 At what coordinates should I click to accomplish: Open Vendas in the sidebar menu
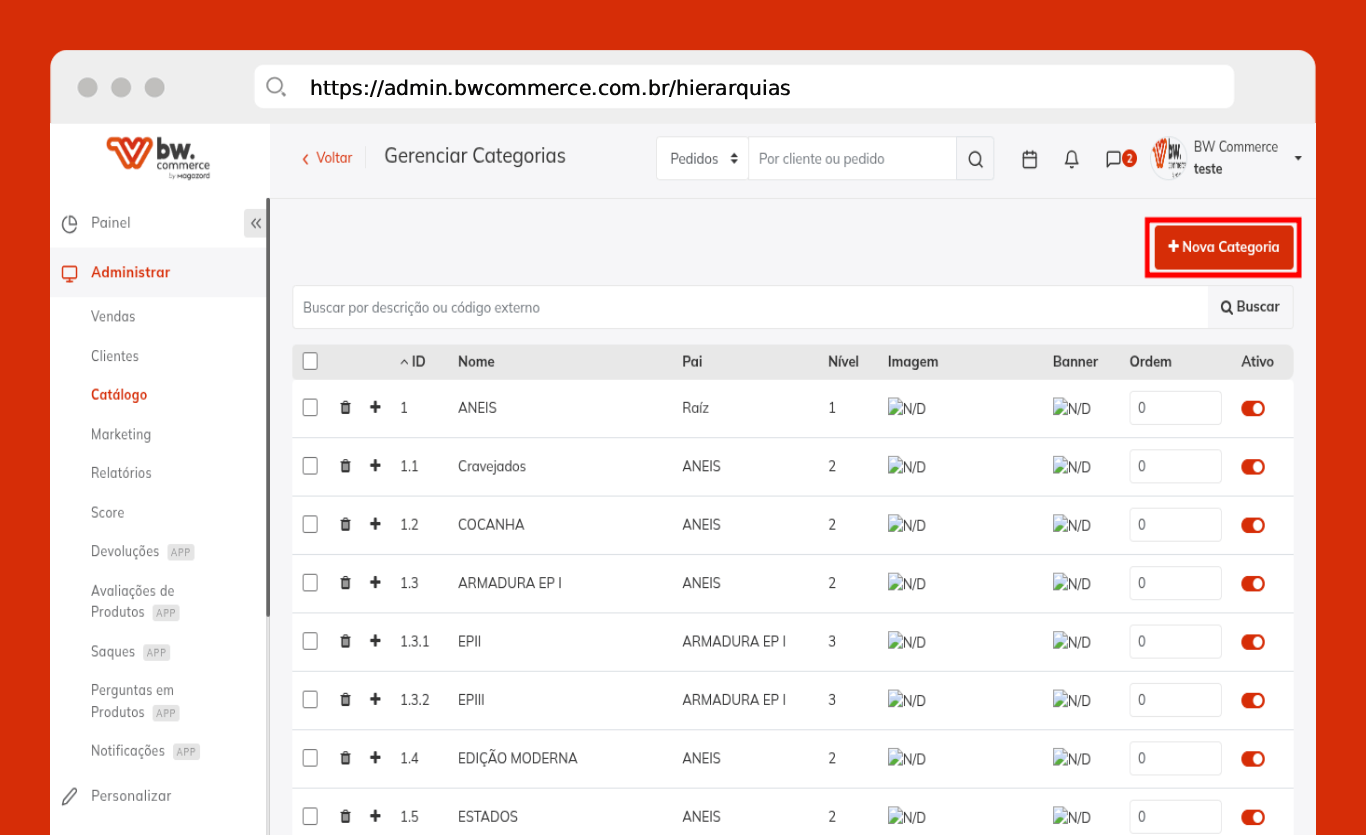click(x=113, y=316)
